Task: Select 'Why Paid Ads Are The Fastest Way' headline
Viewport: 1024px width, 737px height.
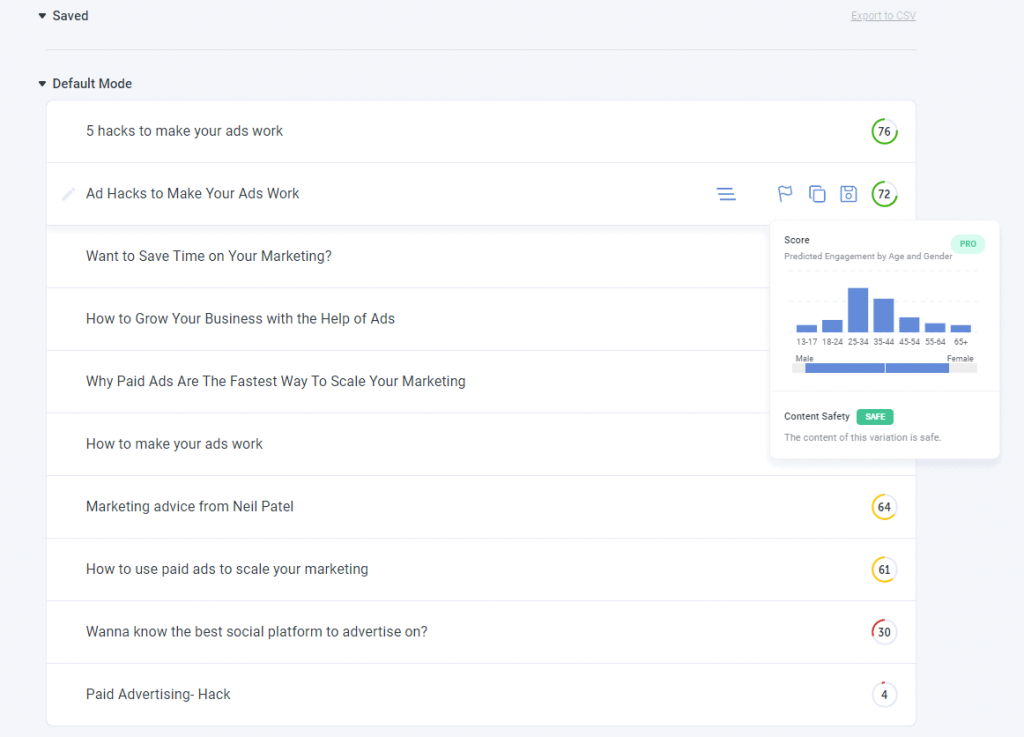Action: [x=276, y=381]
